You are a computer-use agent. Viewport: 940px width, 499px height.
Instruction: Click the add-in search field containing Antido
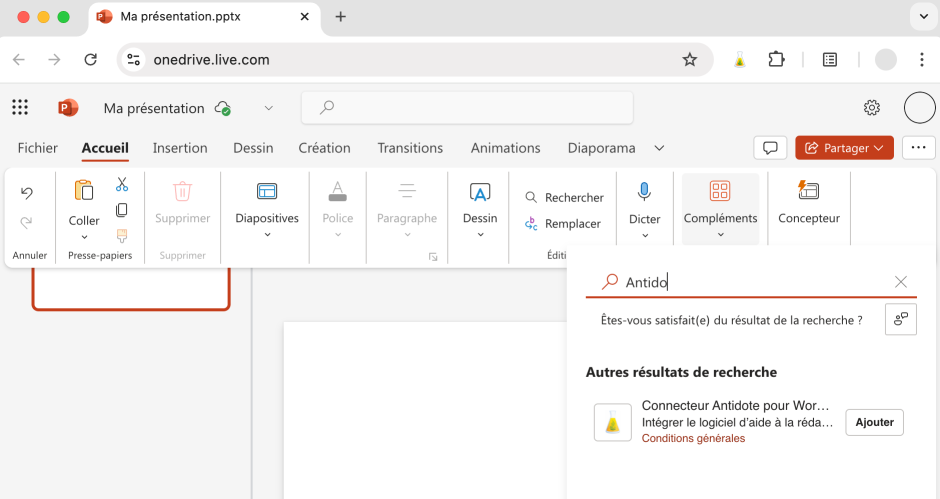click(x=750, y=282)
